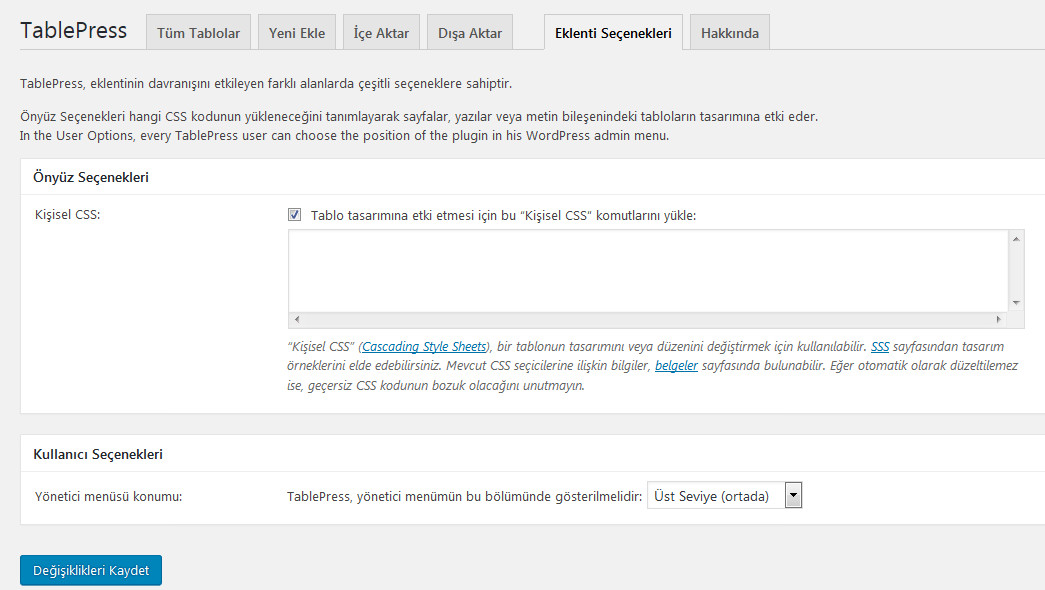Save with Değişiklikleri Kaydet button
Image resolution: width=1045 pixels, height=590 pixels.
[x=91, y=570]
